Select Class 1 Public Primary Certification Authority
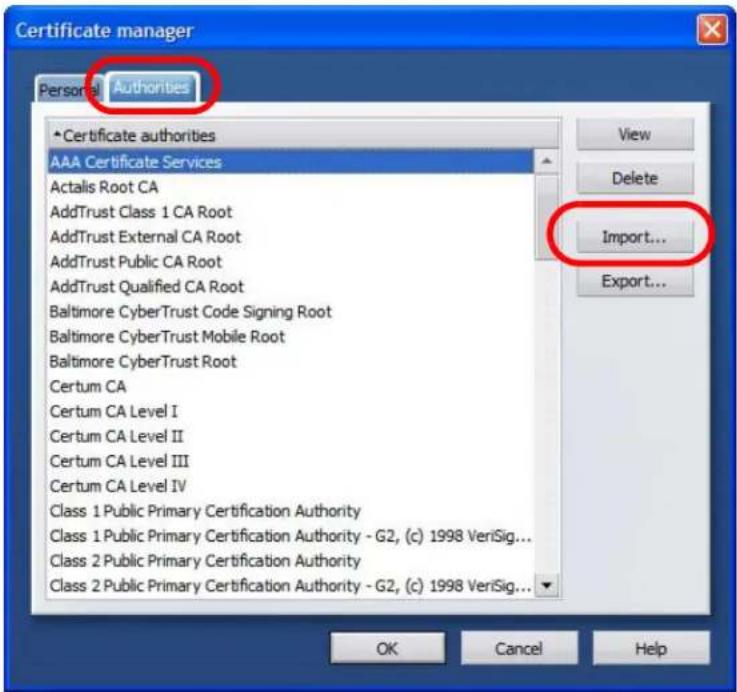The height and width of the screenshot is (692, 737). tap(290, 511)
